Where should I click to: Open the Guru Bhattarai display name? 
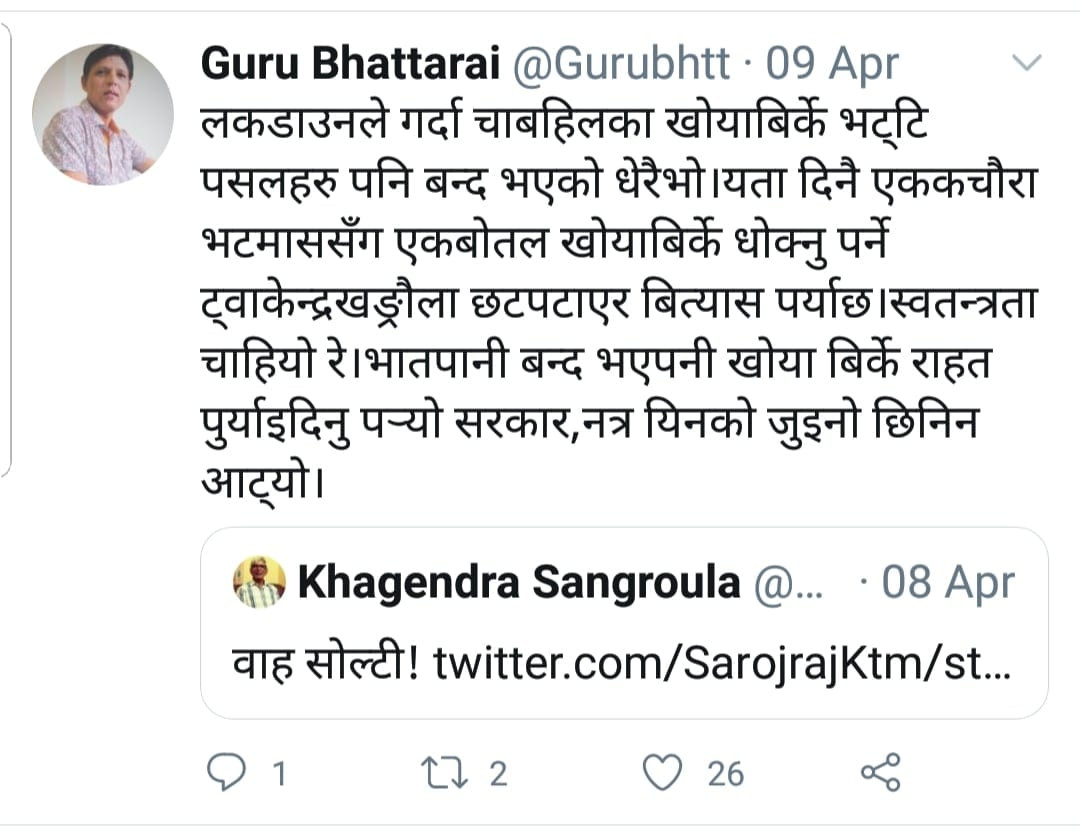coord(351,65)
